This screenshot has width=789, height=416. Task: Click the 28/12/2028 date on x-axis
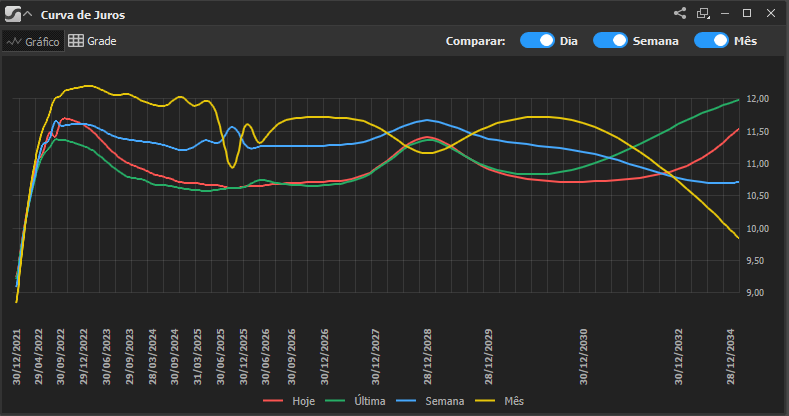pos(428,357)
